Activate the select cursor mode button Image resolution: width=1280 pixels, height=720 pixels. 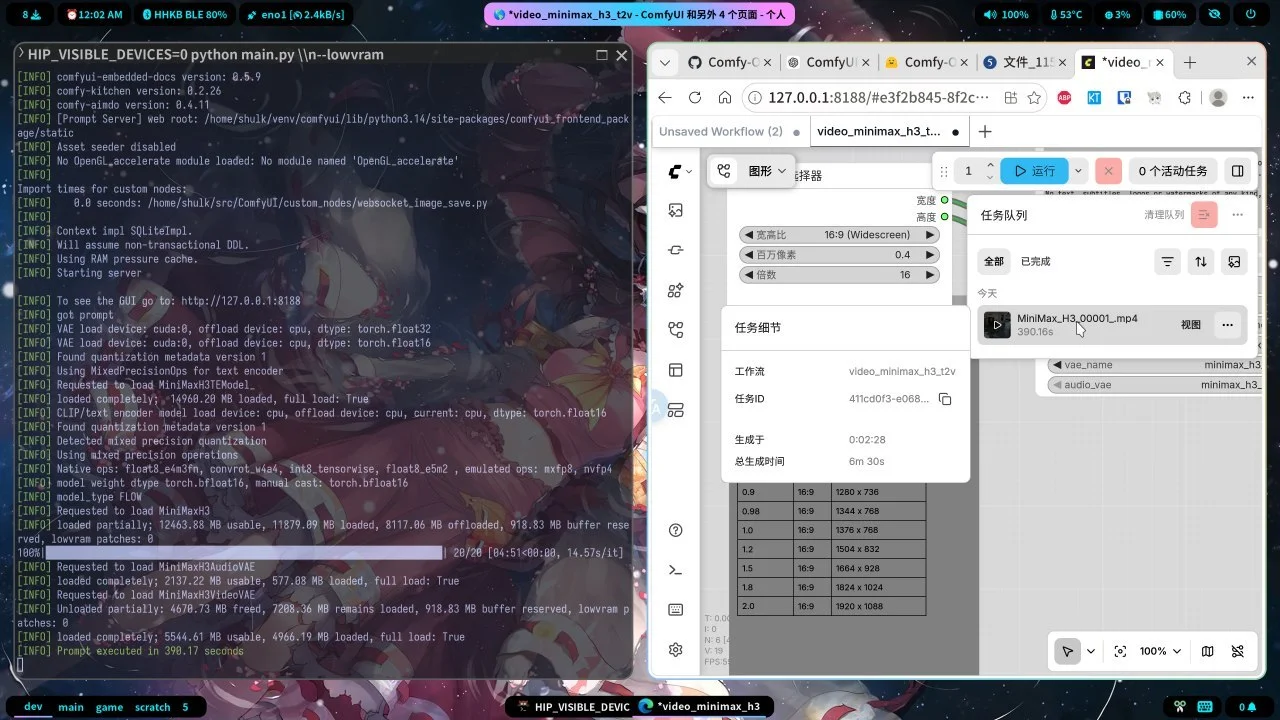pyautogui.click(x=1067, y=651)
